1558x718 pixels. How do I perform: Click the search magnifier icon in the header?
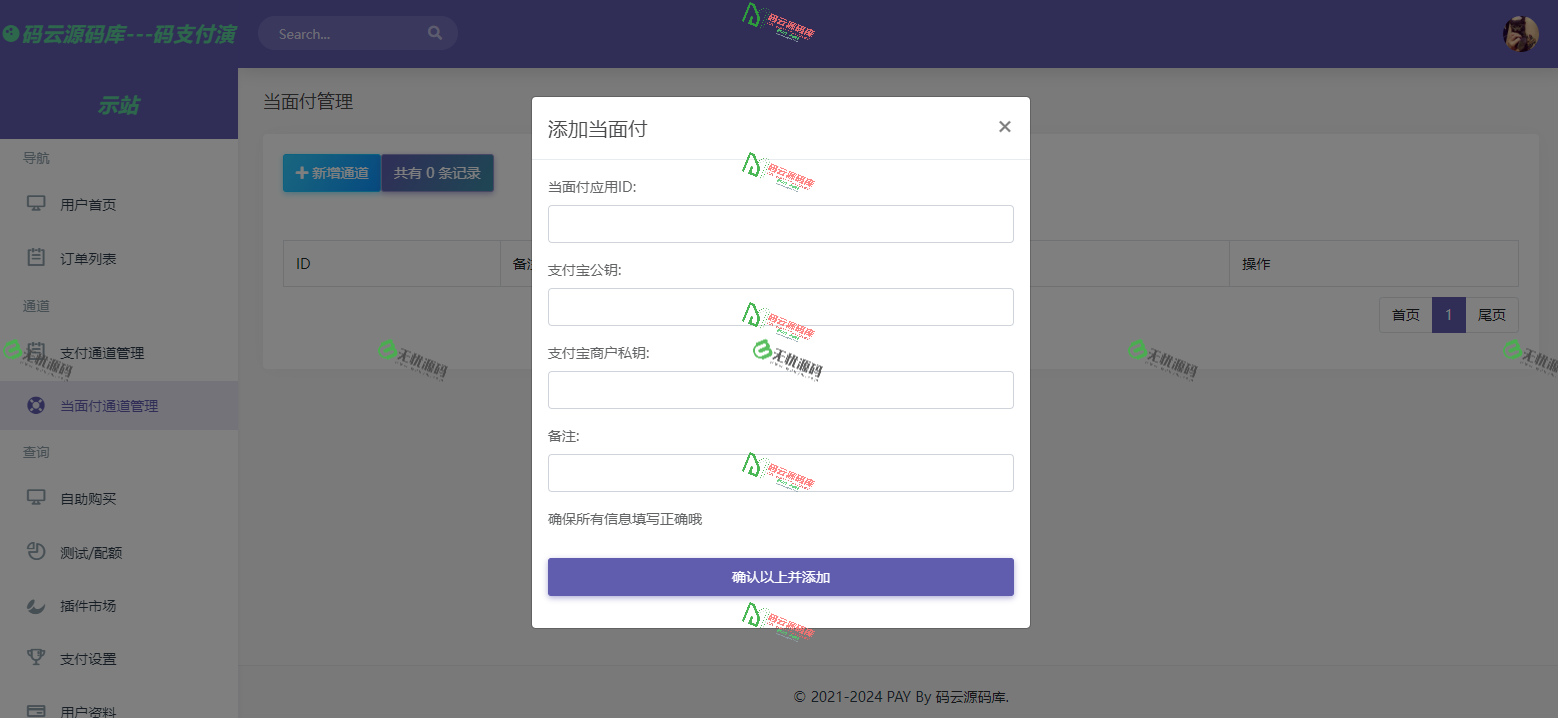pos(435,32)
